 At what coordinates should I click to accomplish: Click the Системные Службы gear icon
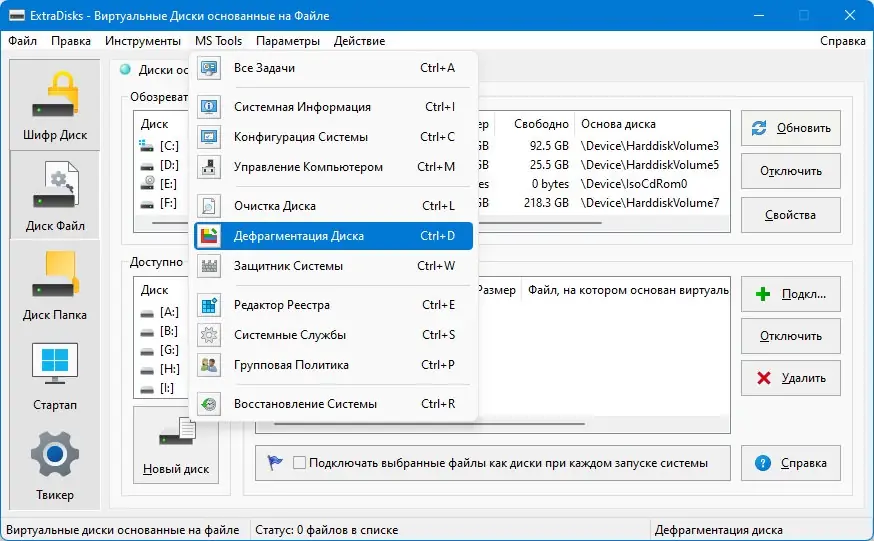click(x=209, y=335)
